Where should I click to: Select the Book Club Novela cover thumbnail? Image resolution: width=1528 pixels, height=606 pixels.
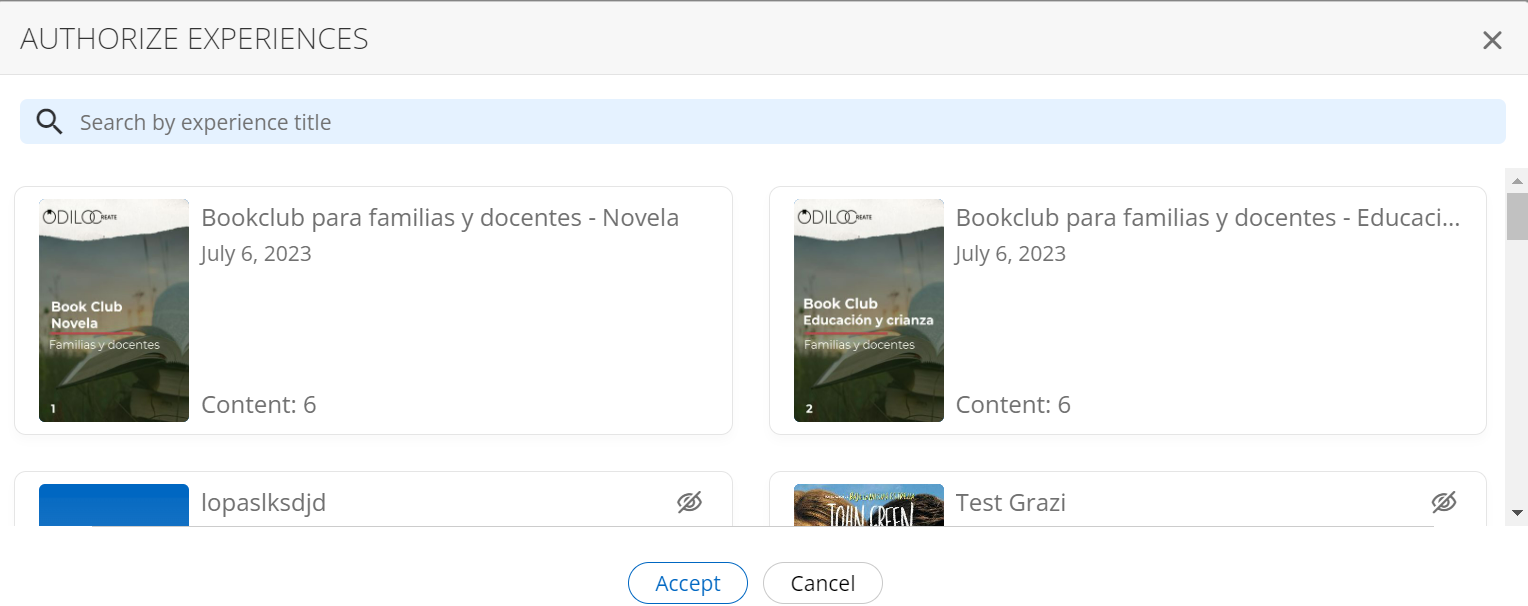(x=114, y=310)
